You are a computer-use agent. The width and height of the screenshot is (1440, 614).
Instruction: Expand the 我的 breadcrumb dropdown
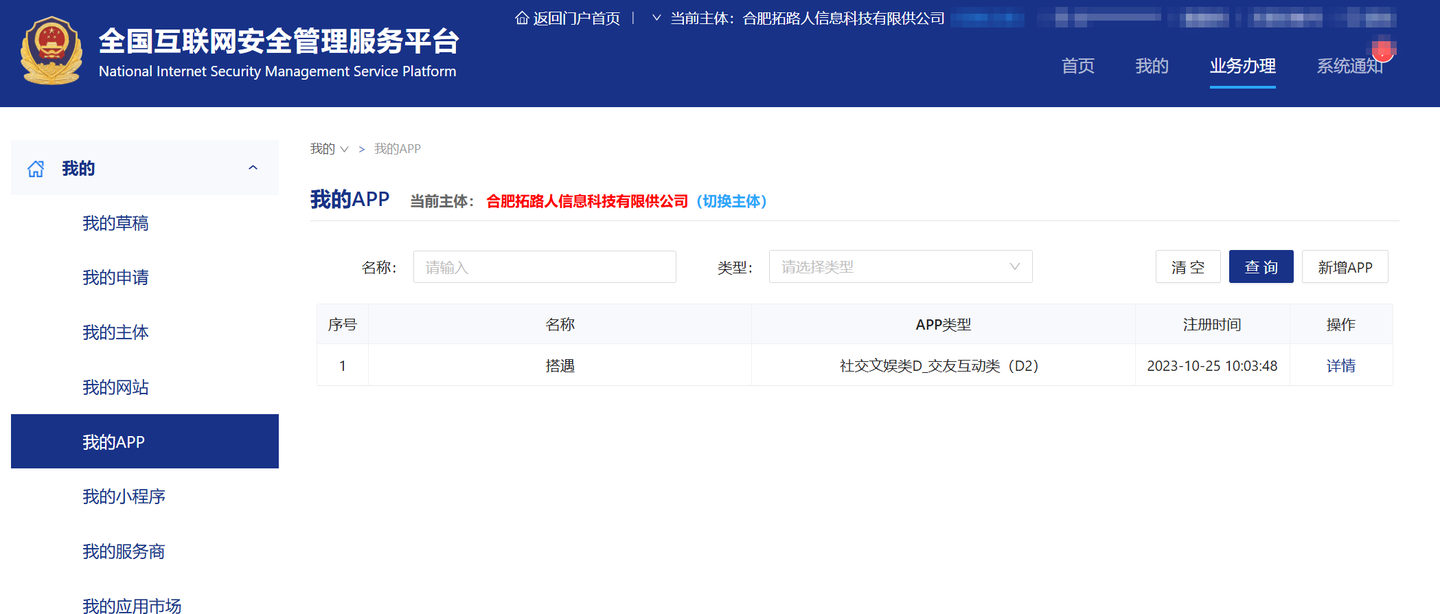[344, 149]
